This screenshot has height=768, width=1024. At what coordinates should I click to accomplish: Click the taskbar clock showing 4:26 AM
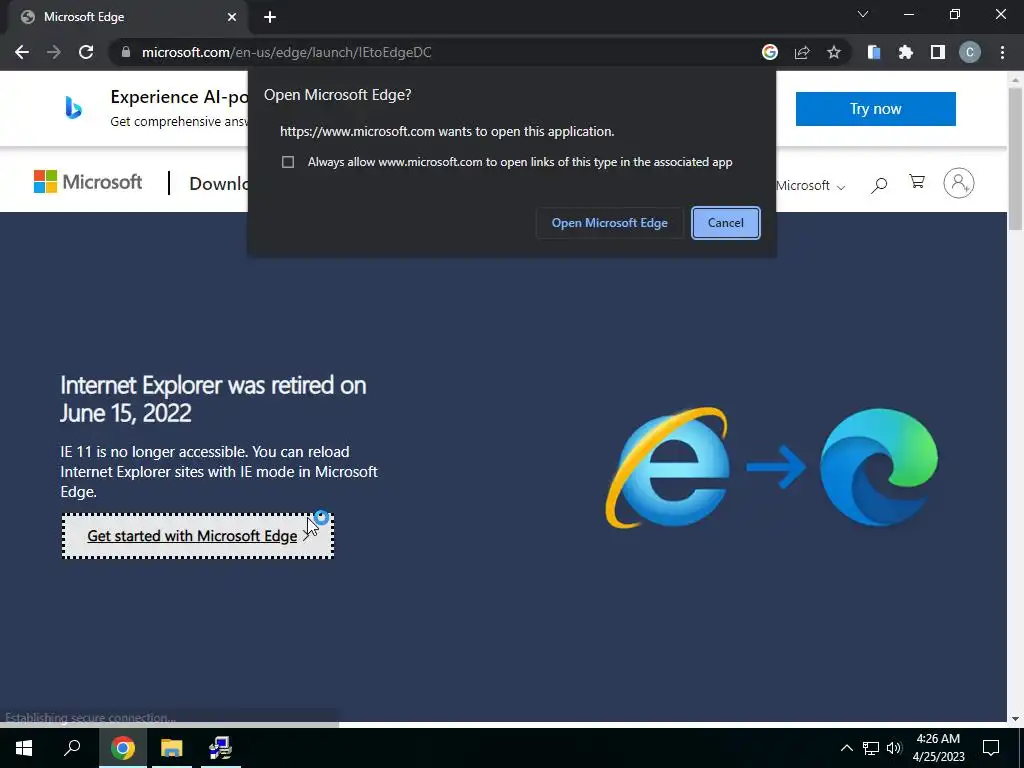pyautogui.click(x=938, y=748)
